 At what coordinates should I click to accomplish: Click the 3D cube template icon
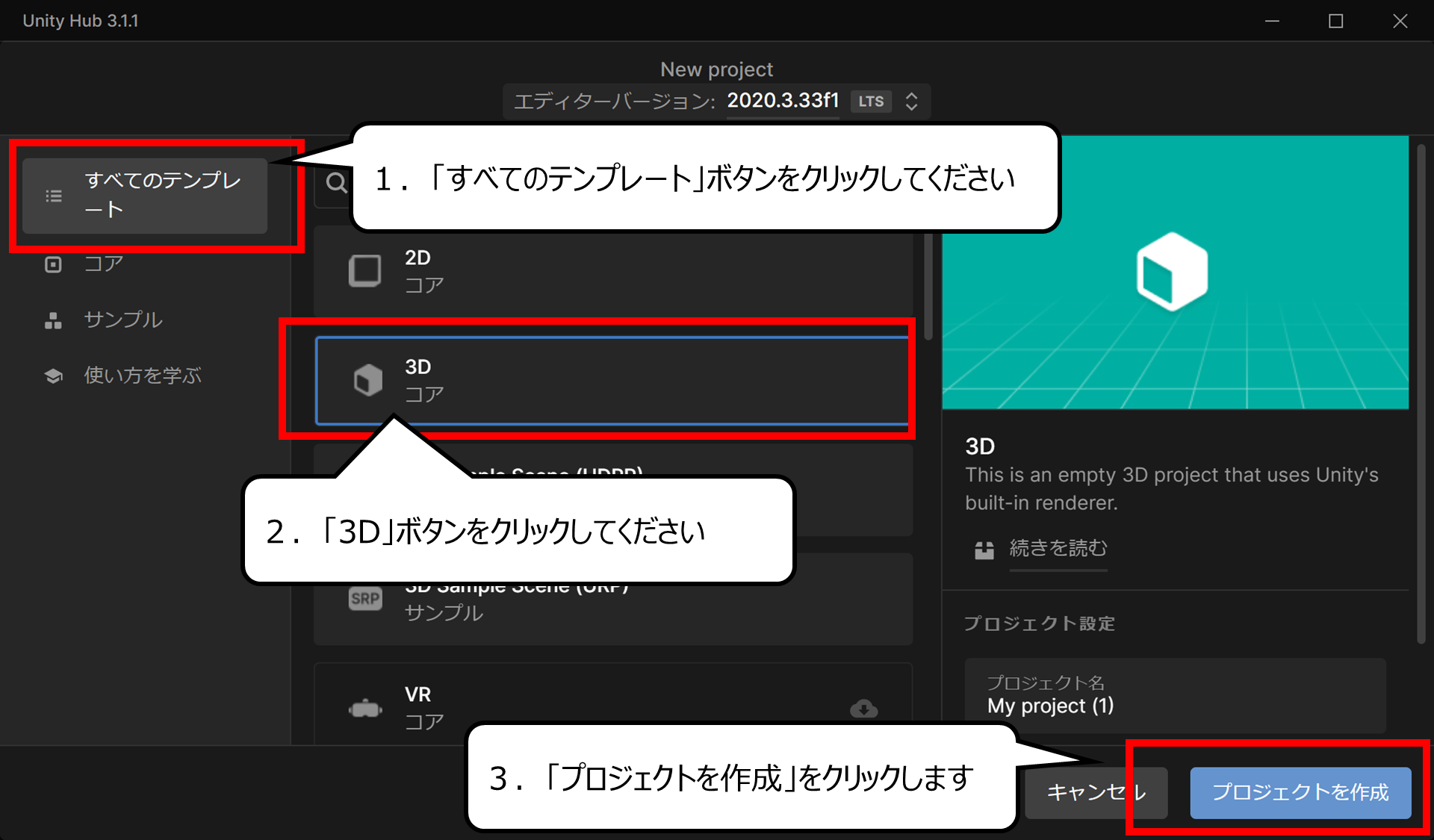point(367,380)
